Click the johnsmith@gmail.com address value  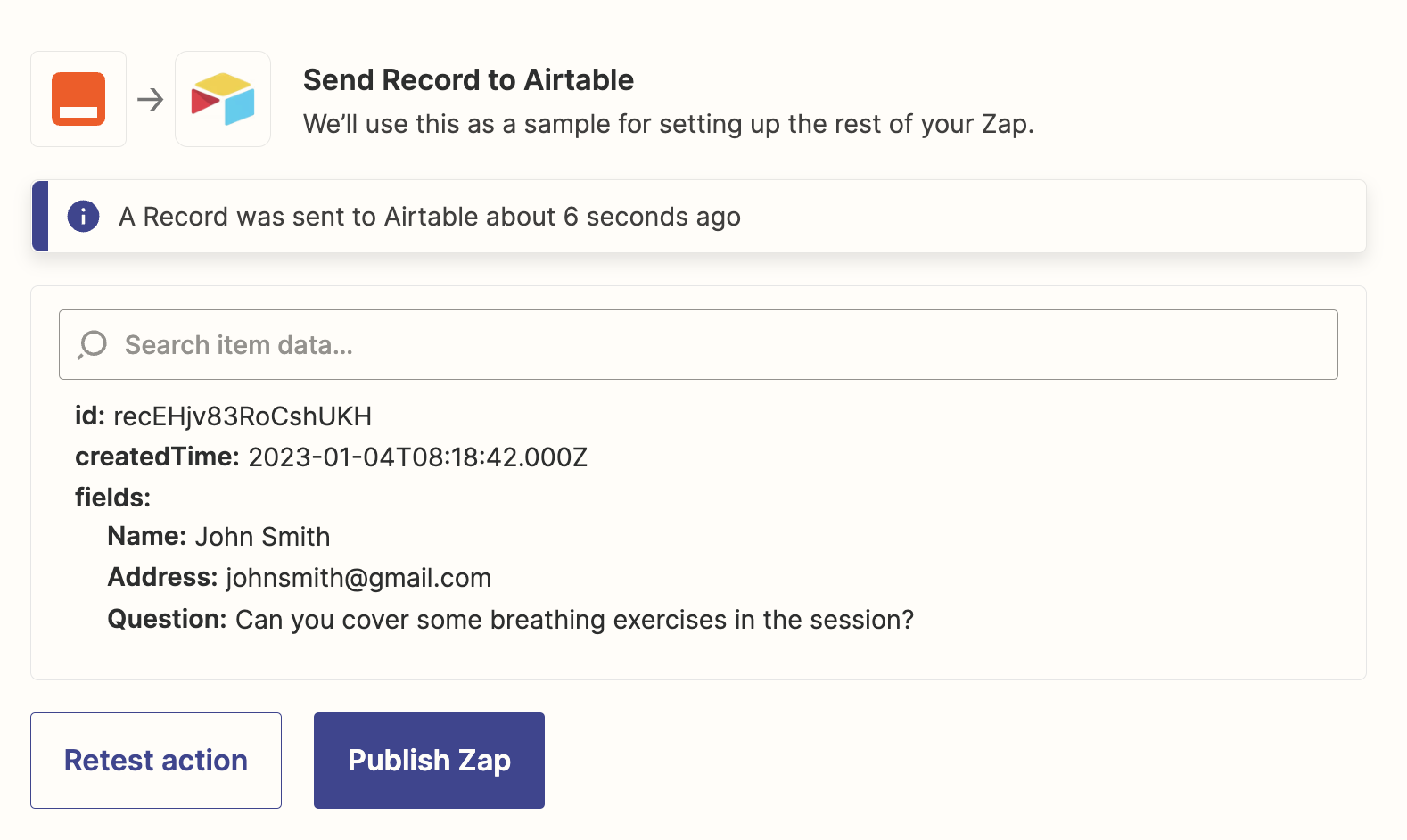[358, 578]
